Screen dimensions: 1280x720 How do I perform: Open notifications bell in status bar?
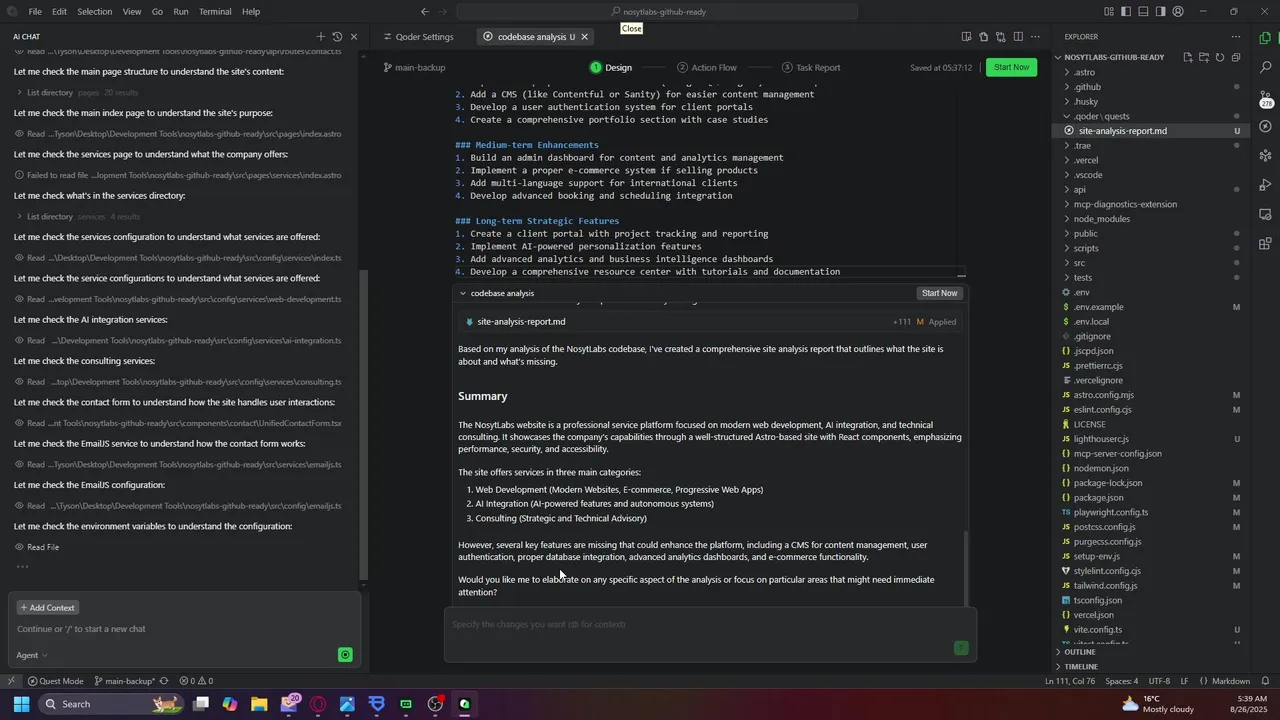coord(1265,681)
